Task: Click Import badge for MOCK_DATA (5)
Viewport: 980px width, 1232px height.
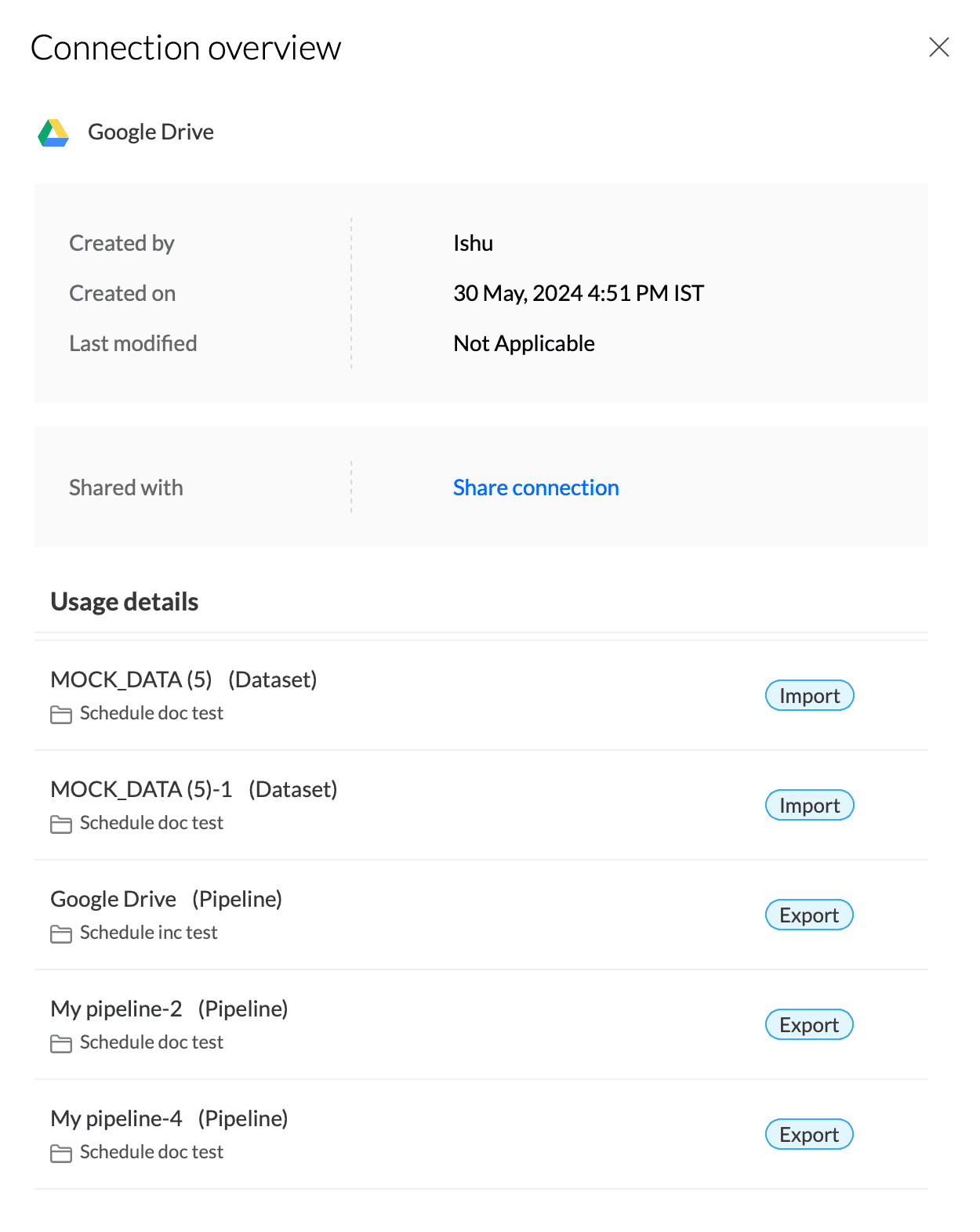Action: [809, 696]
